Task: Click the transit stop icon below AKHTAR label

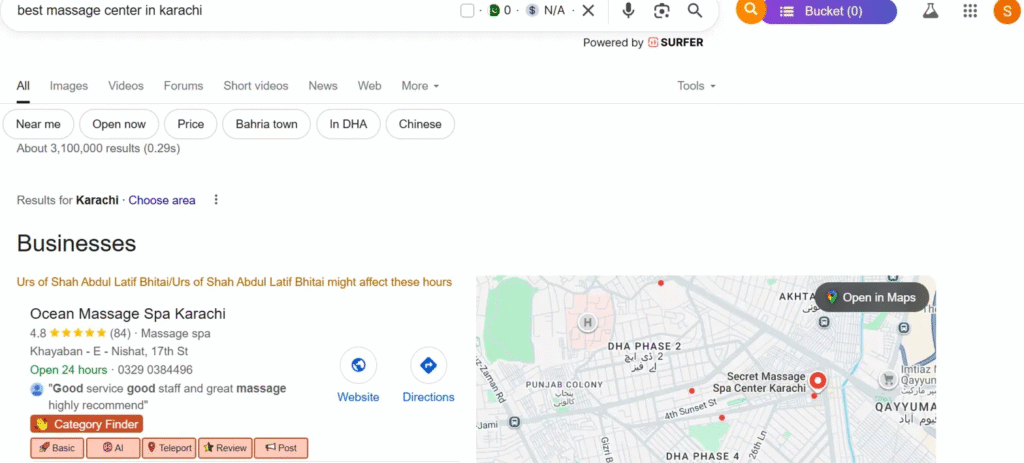Action: (825, 322)
